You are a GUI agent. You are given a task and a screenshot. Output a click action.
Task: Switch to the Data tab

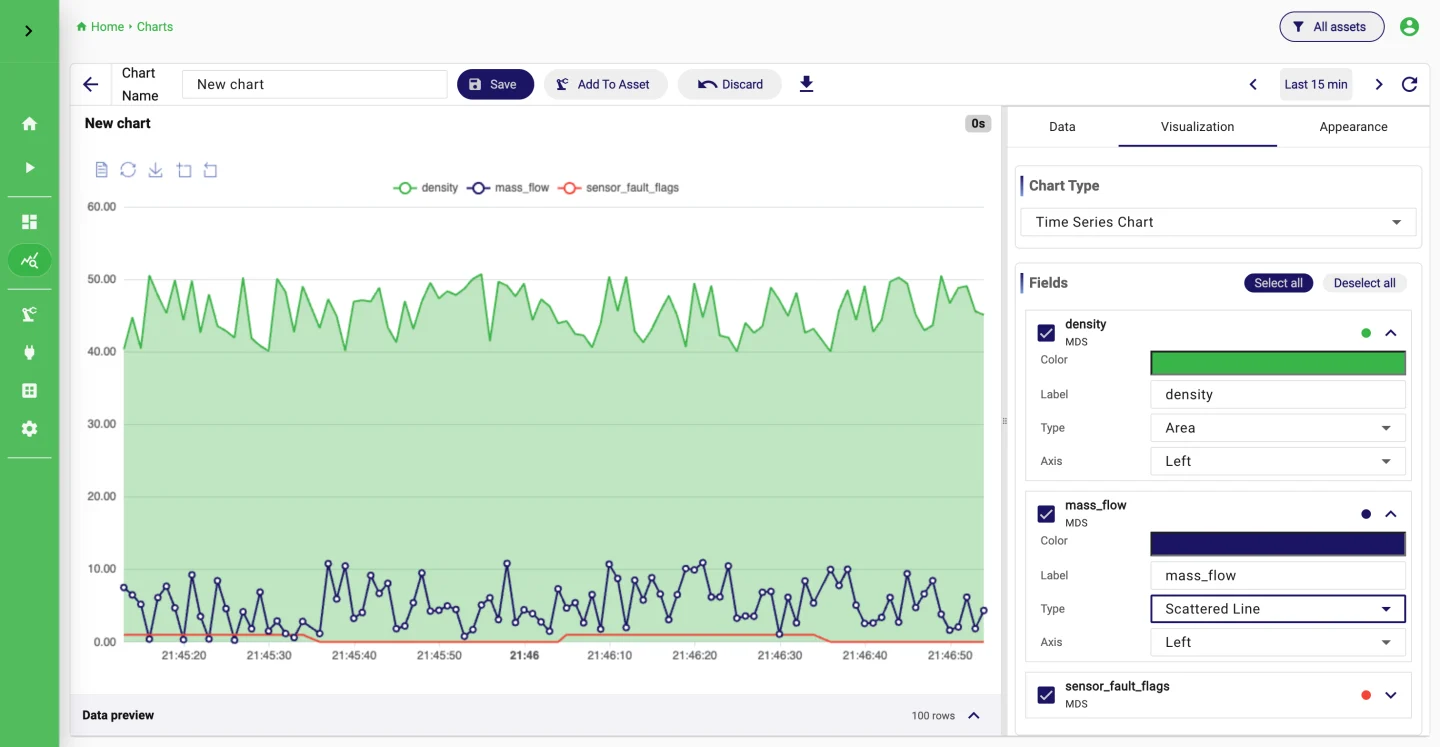click(x=1062, y=127)
